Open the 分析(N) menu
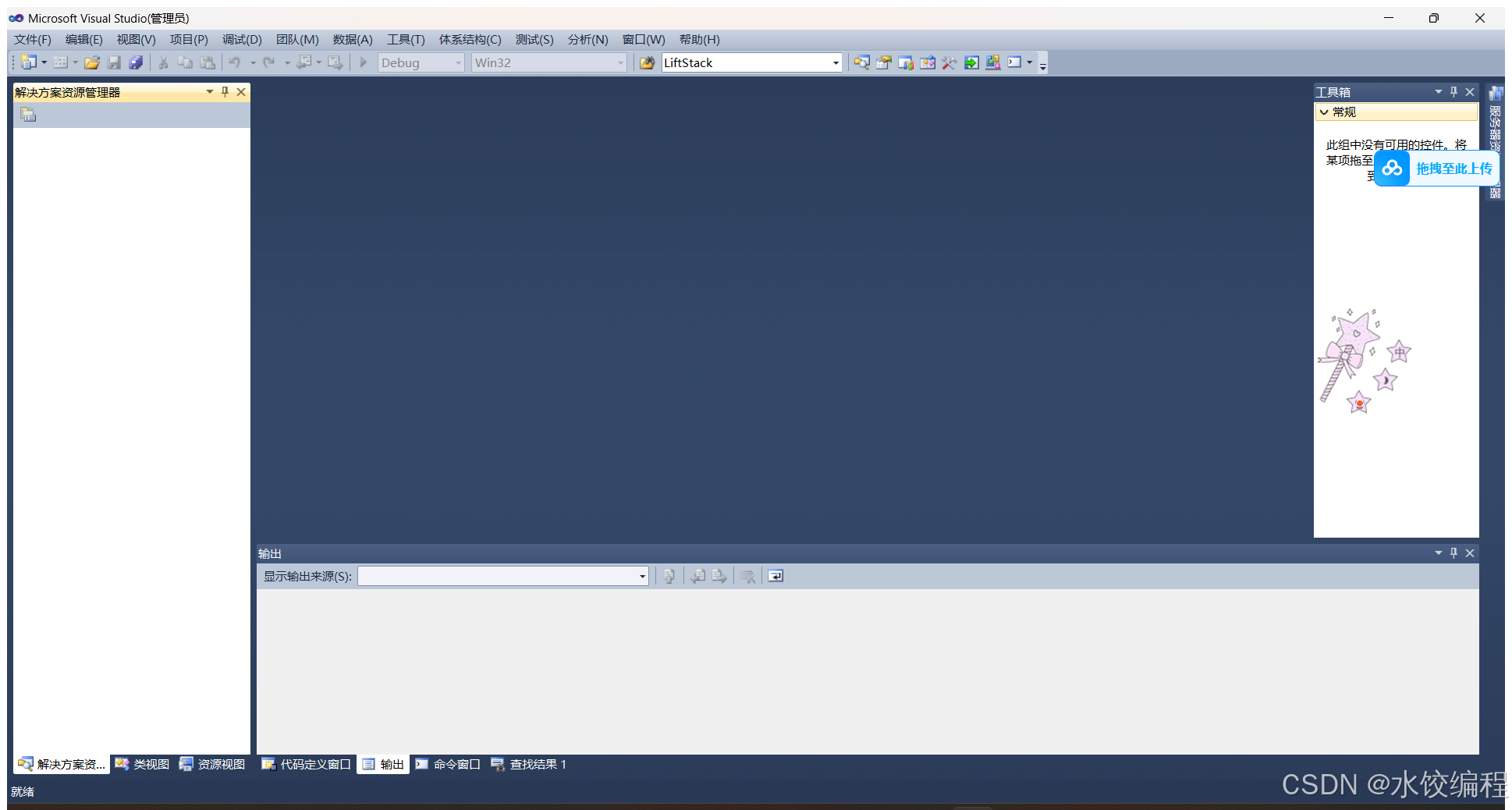Image resolution: width=1512 pixels, height=810 pixels. point(588,40)
